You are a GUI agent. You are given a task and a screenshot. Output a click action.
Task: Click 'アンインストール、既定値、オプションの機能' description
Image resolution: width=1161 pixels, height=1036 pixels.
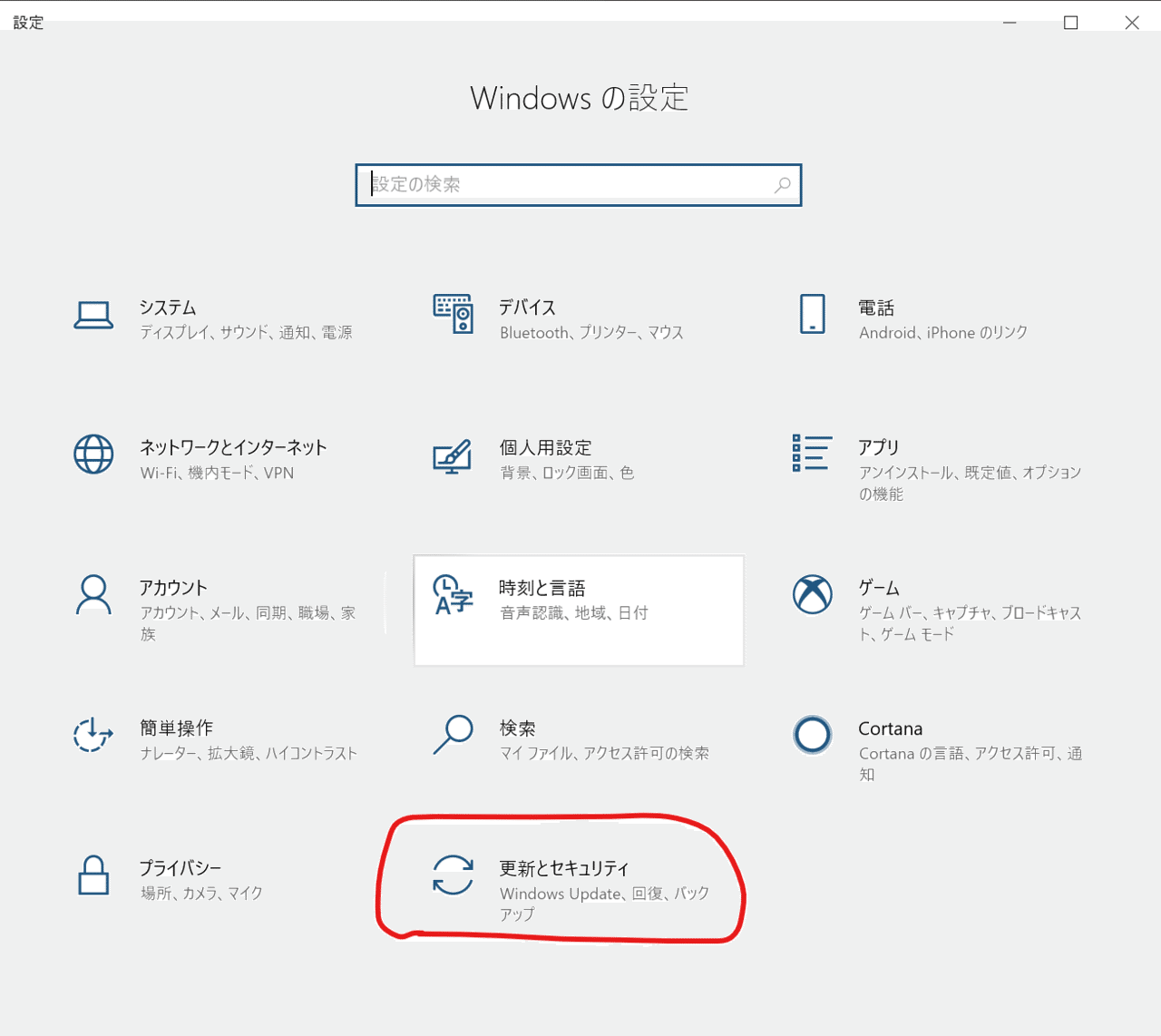point(971,484)
